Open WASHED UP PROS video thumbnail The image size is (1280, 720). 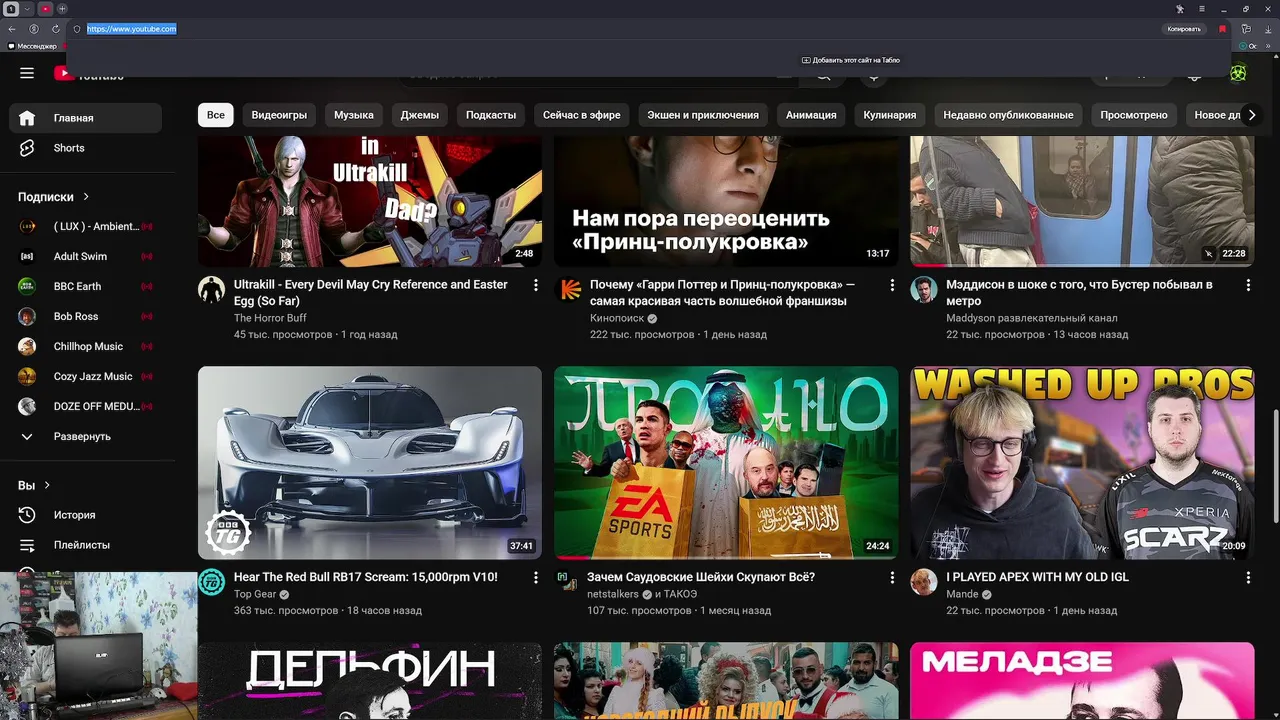point(1082,463)
